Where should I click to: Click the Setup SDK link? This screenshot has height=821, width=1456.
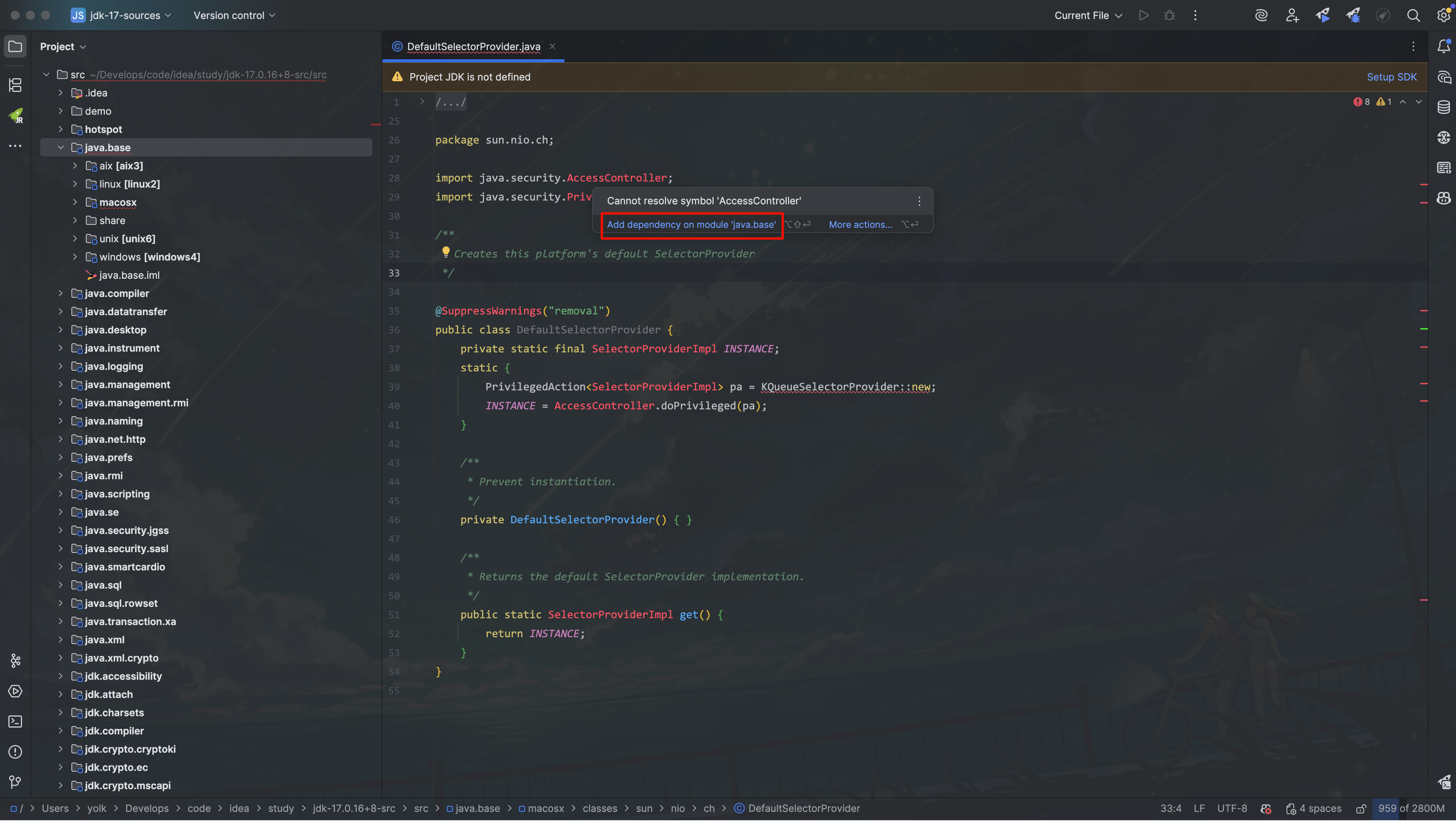[x=1391, y=77]
